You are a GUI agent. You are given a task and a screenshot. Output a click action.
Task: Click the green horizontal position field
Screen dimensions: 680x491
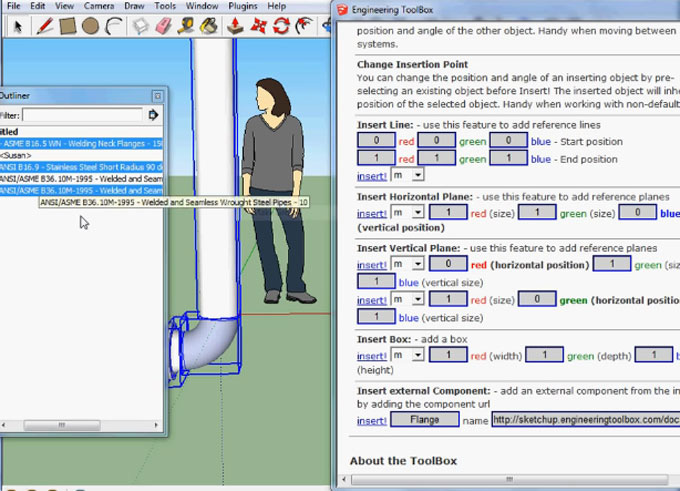(537, 299)
